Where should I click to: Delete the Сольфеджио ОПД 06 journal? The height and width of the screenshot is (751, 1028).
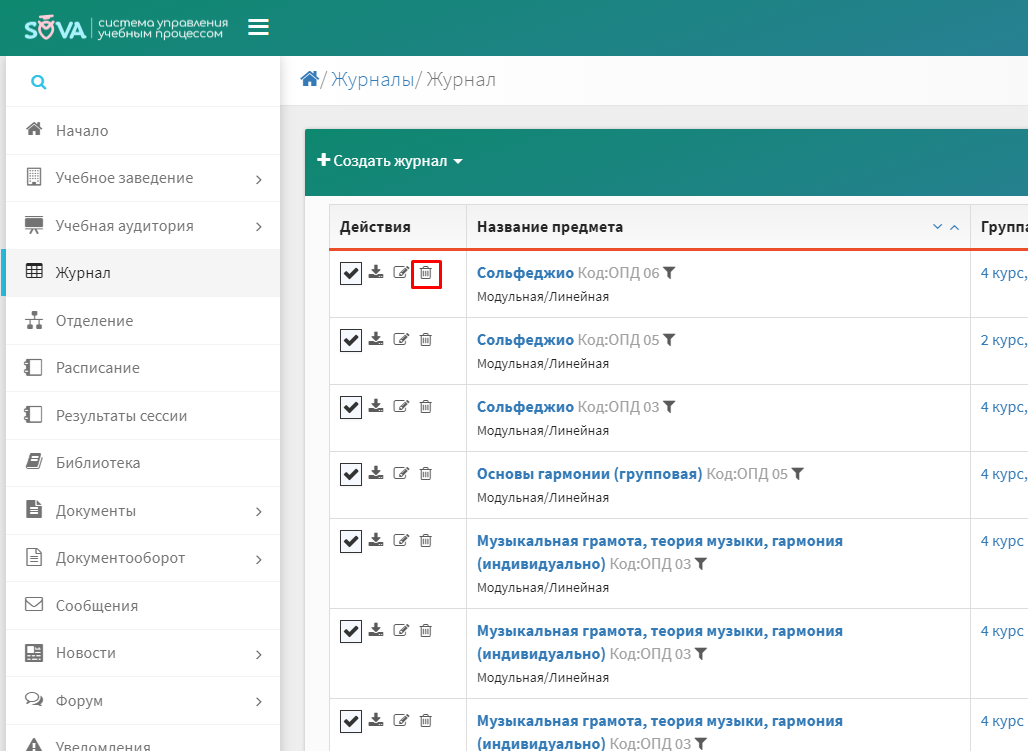(x=426, y=273)
